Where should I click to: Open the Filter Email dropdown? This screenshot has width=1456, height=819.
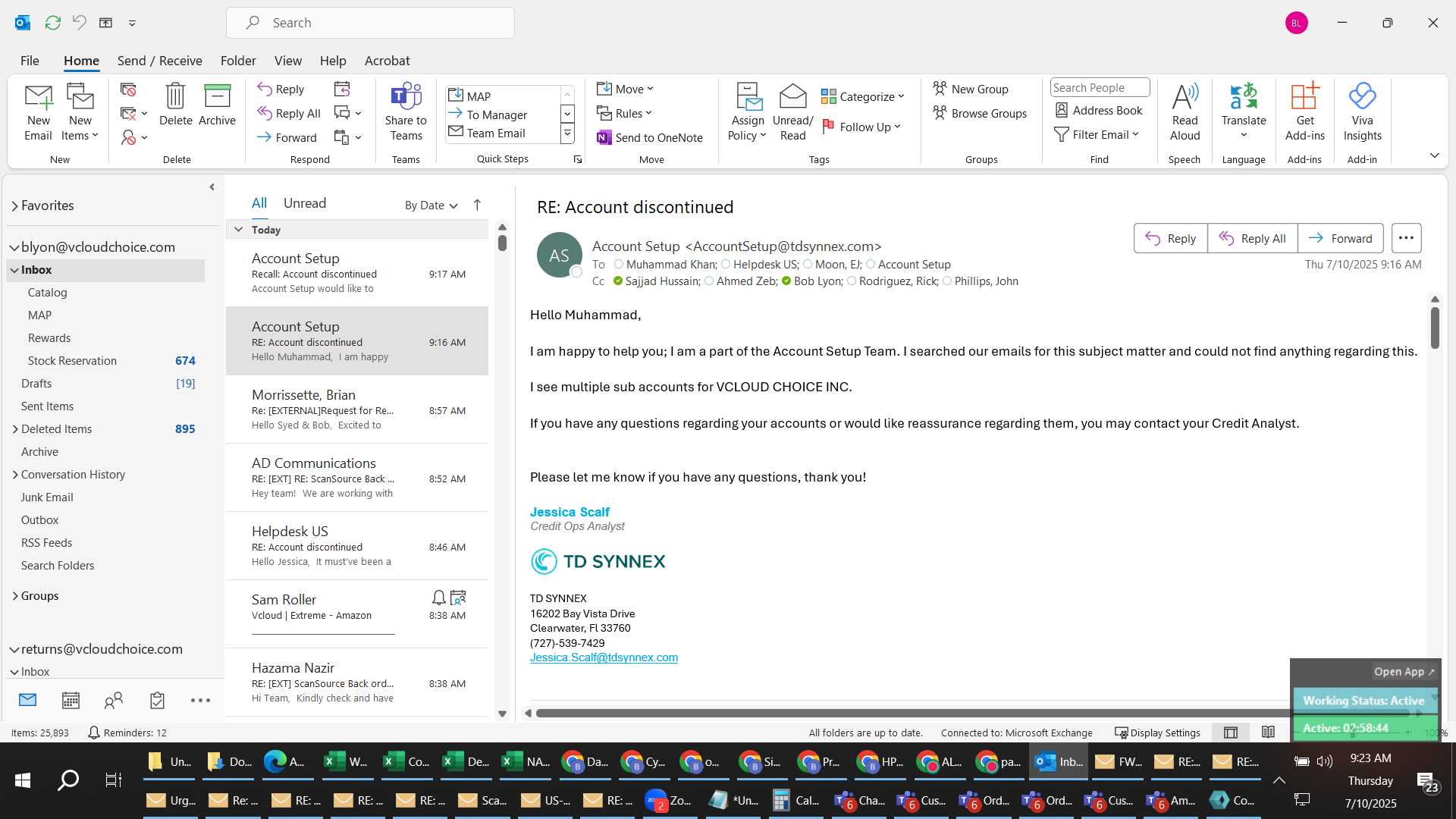click(x=1097, y=134)
